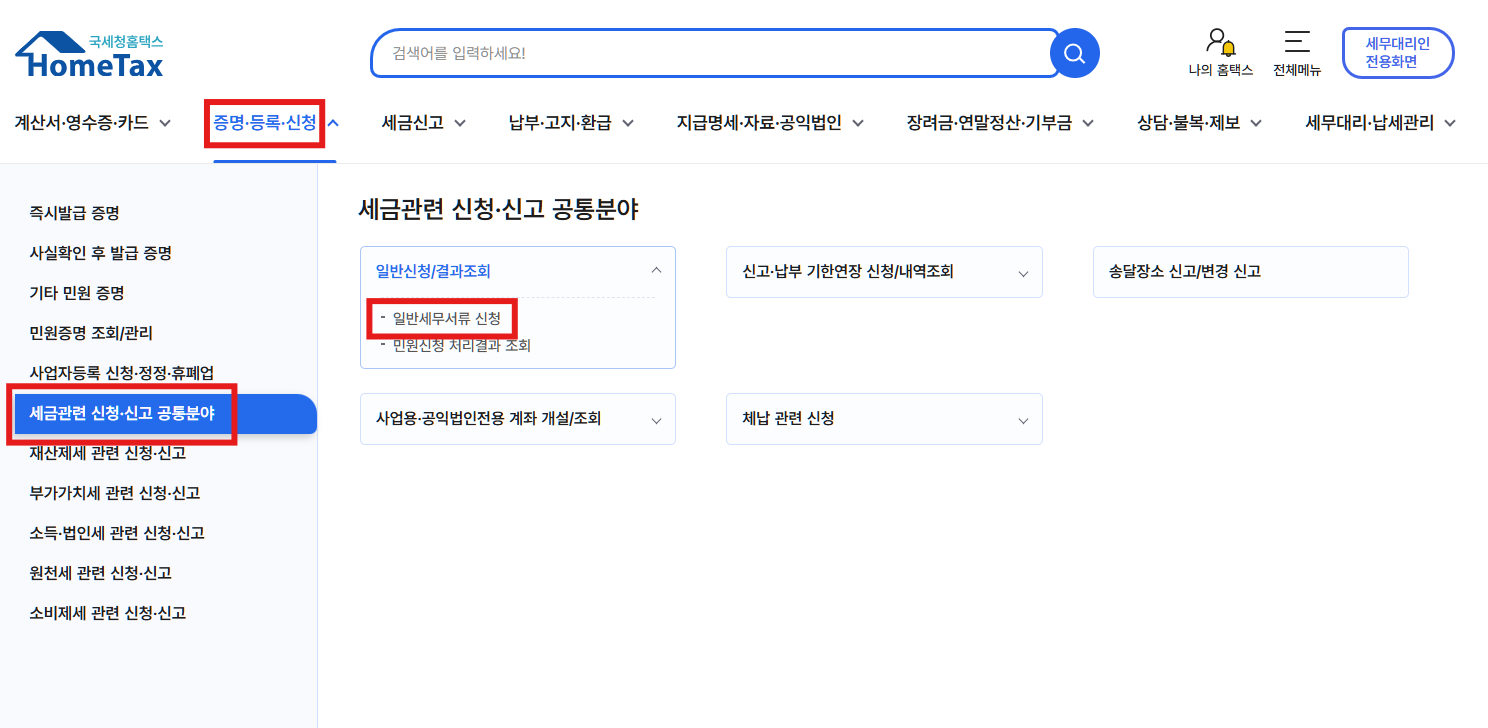Expand 신고·납부 기한연장 신청/내역조회 chevron
Viewport: 1488px width, 728px height.
pyautogui.click(x=1023, y=273)
